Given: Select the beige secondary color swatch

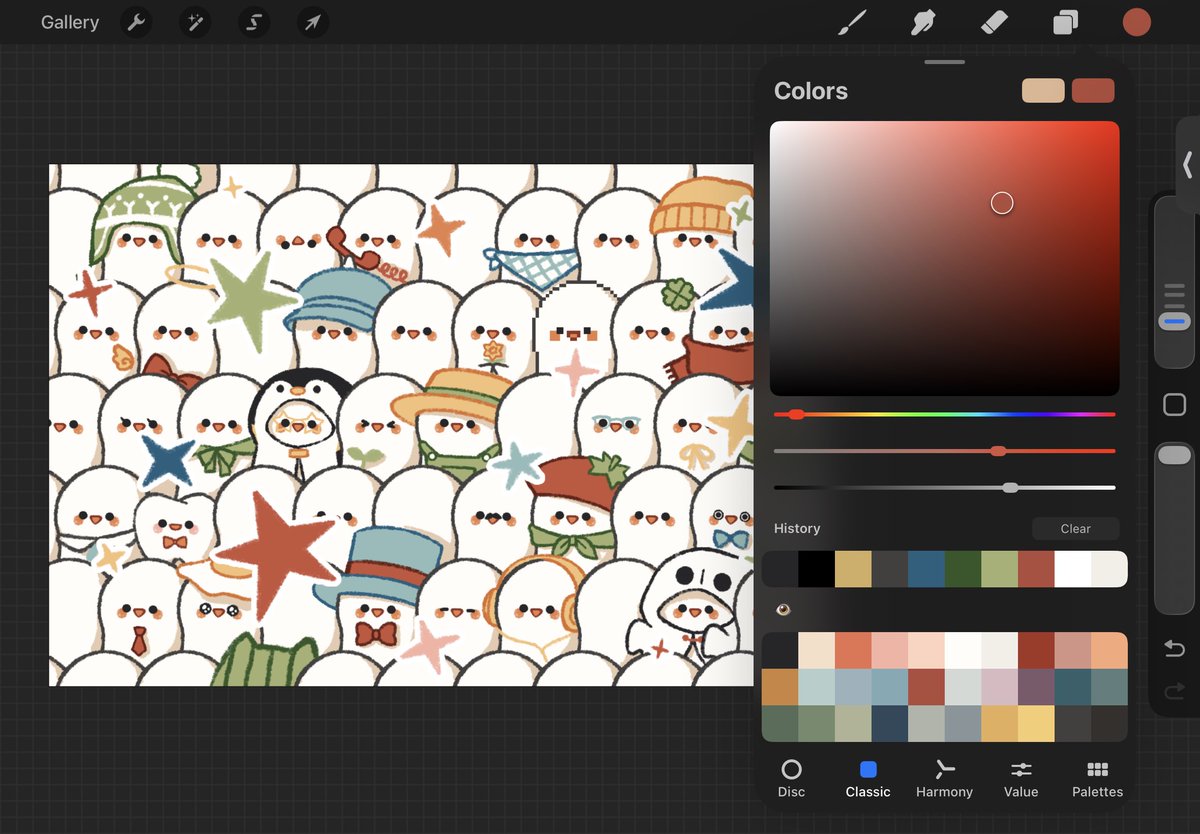Looking at the screenshot, I should tap(1043, 91).
